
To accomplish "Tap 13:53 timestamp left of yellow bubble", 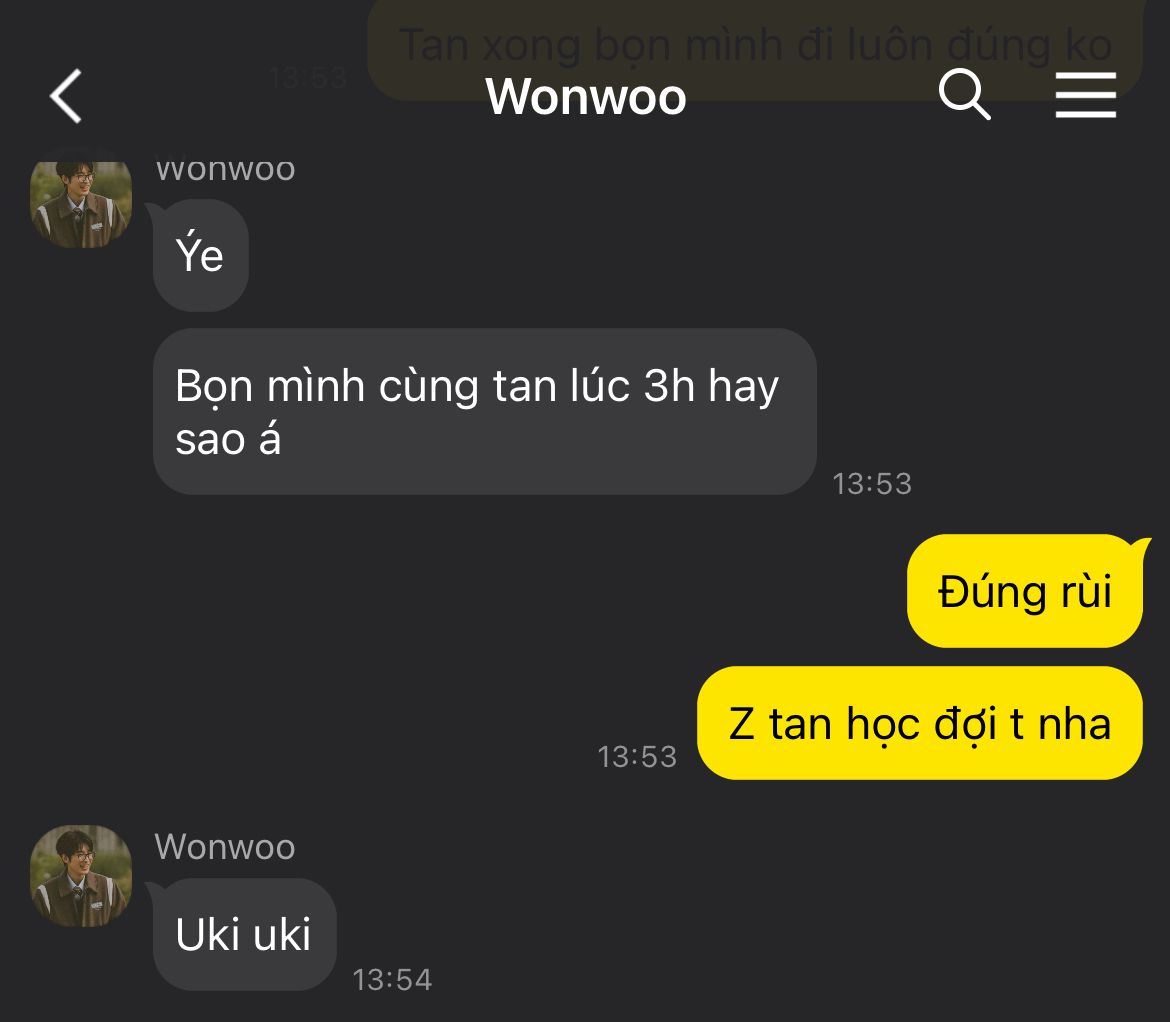I will [x=636, y=756].
